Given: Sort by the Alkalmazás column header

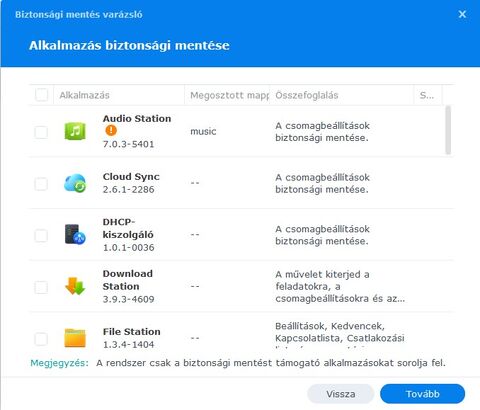Looking at the screenshot, I should point(119,95).
